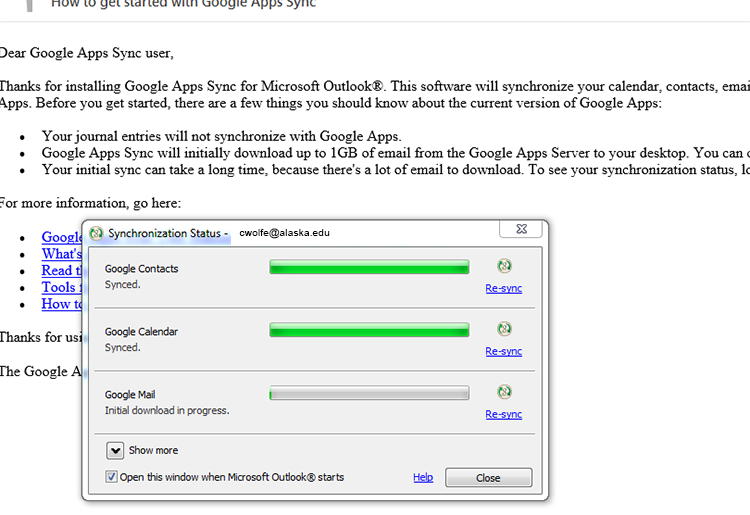The image size is (750, 515).
Task: Re-sync Google Contacts via its link
Action: point(504,289)
